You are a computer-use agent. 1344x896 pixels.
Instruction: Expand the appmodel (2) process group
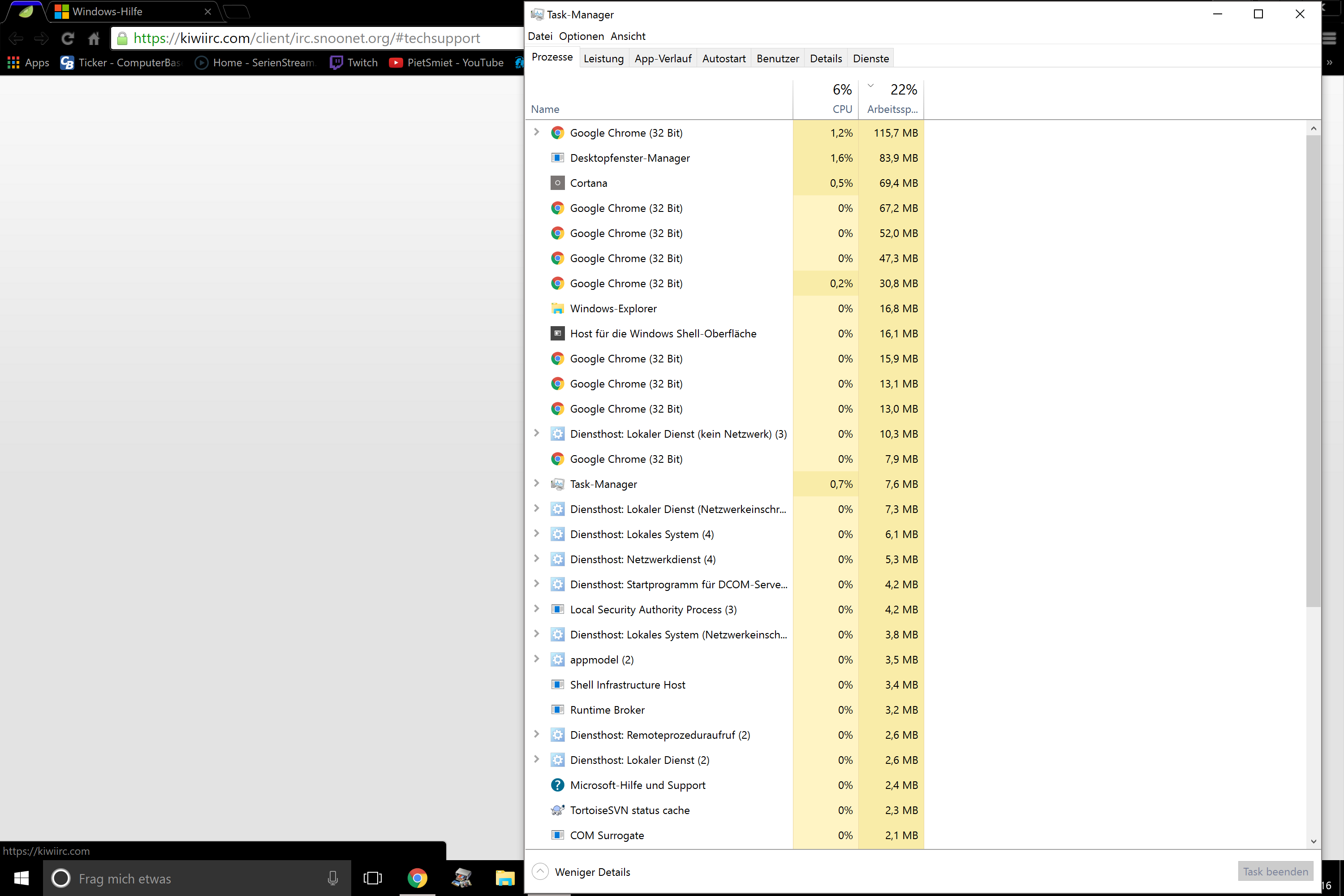[536, 659]
